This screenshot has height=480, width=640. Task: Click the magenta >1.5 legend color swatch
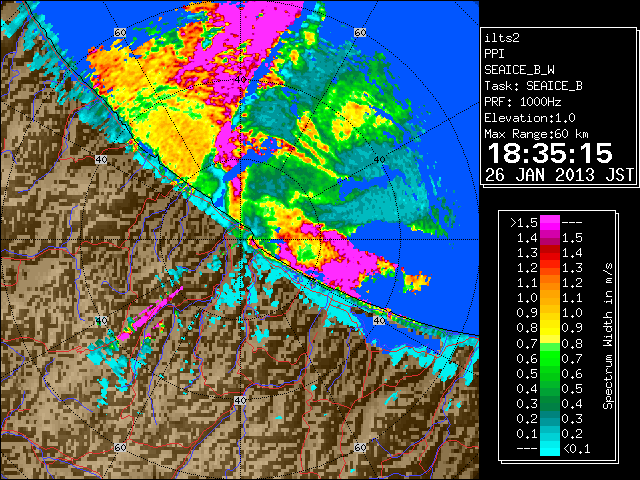pyautogui.click(x=549, y=222)
